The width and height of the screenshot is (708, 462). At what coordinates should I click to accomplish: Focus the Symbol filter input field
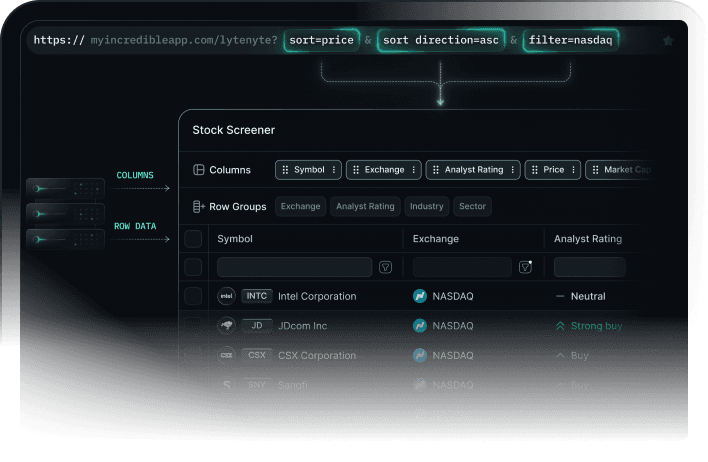pyautogui.click(x=294, y=267)
